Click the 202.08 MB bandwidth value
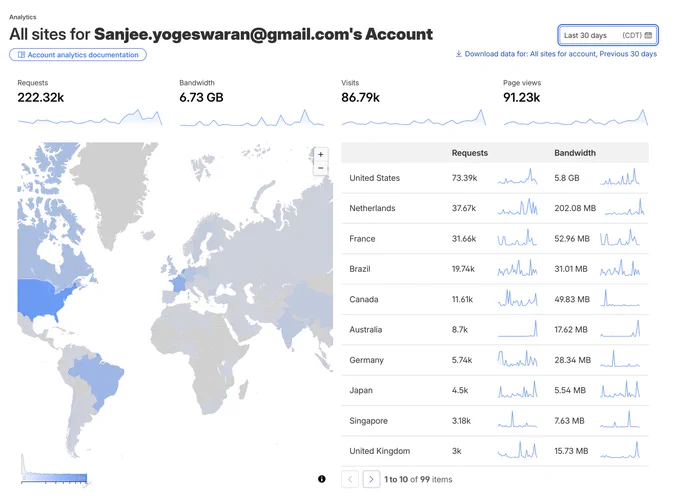680x502 pixels. click(x=575, y=209)
